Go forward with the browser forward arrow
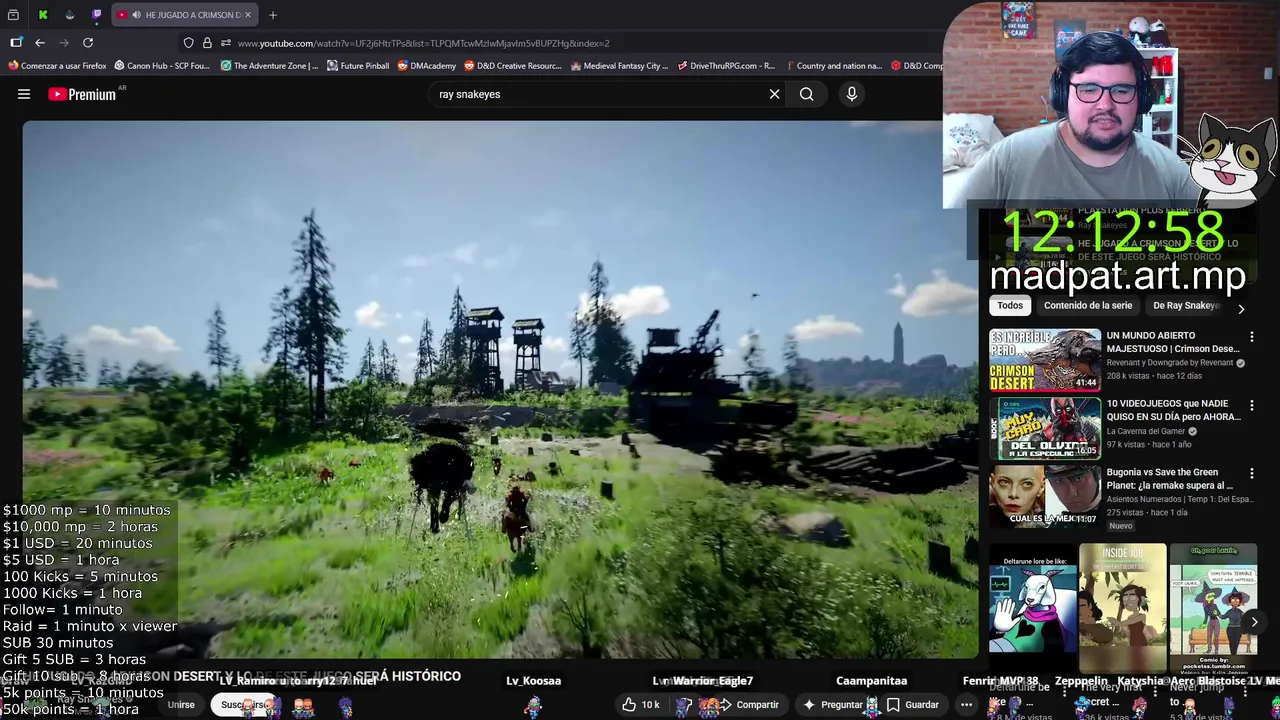 point(64,43)
